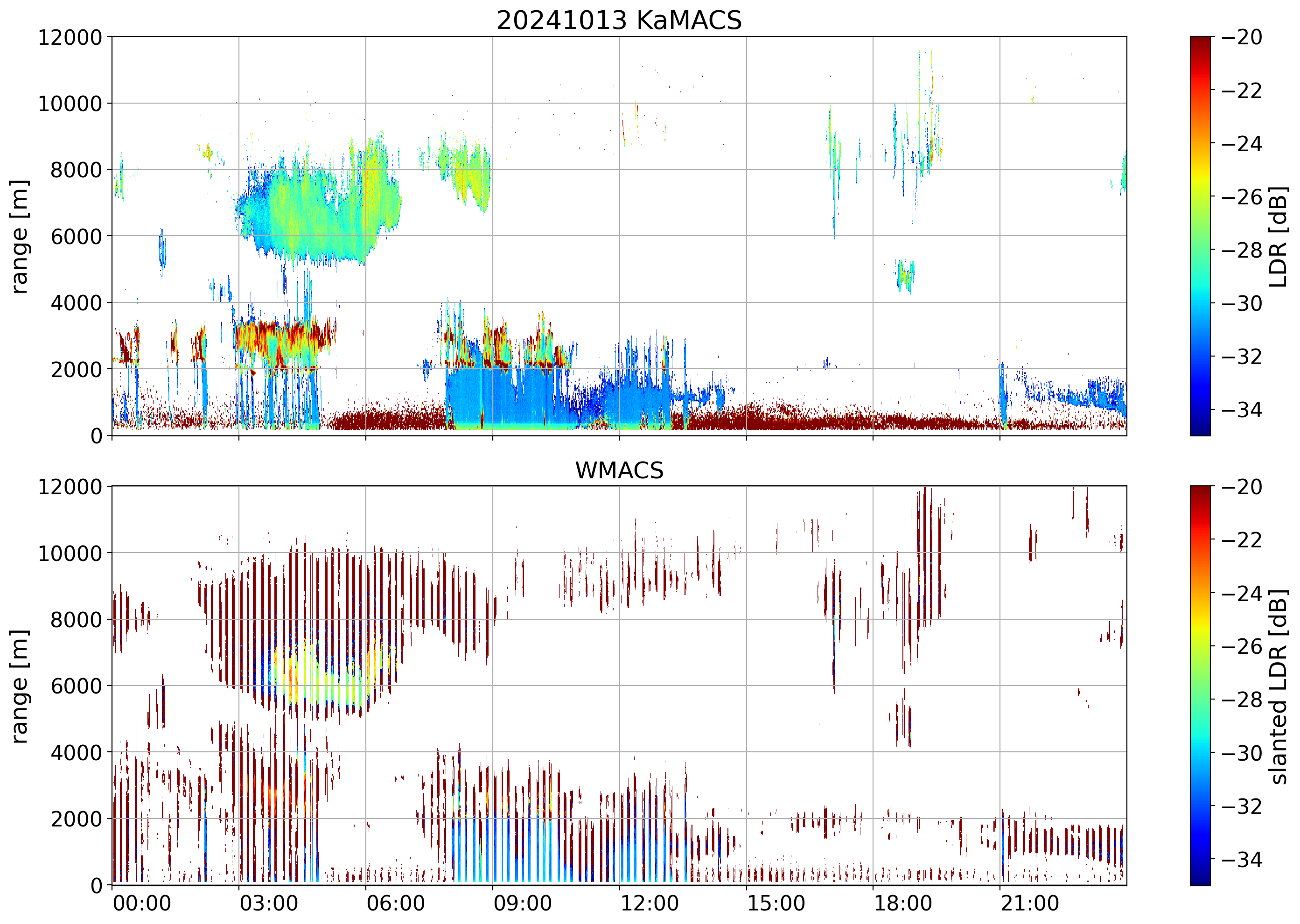The image size is (1300, 924).
Task: Click the 21:00 x-axis tick label
Action: (1030, 903)
